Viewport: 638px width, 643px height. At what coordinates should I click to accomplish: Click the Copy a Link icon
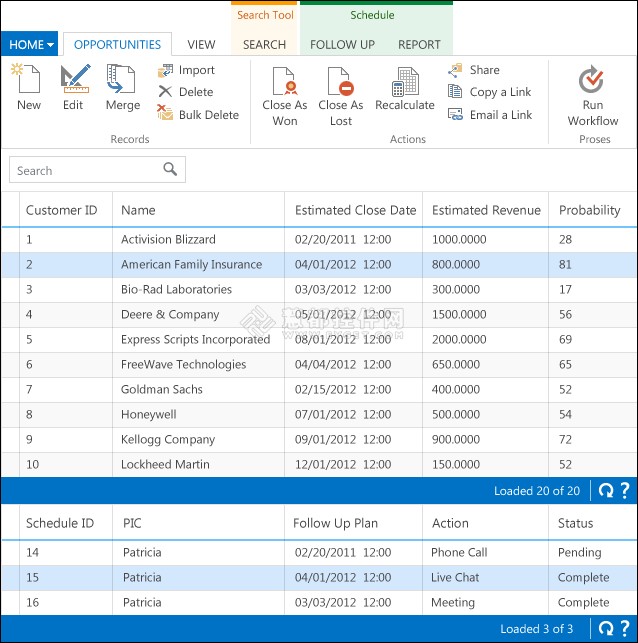[x=455, y=91]
